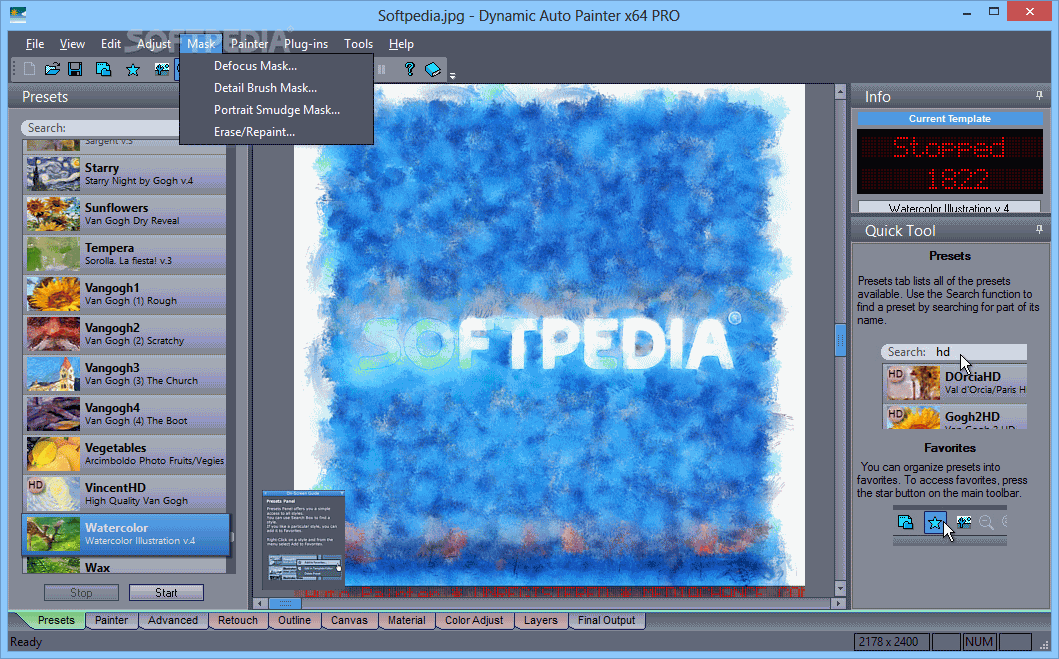Choose the Wax preset row

(x=125, y=565)
